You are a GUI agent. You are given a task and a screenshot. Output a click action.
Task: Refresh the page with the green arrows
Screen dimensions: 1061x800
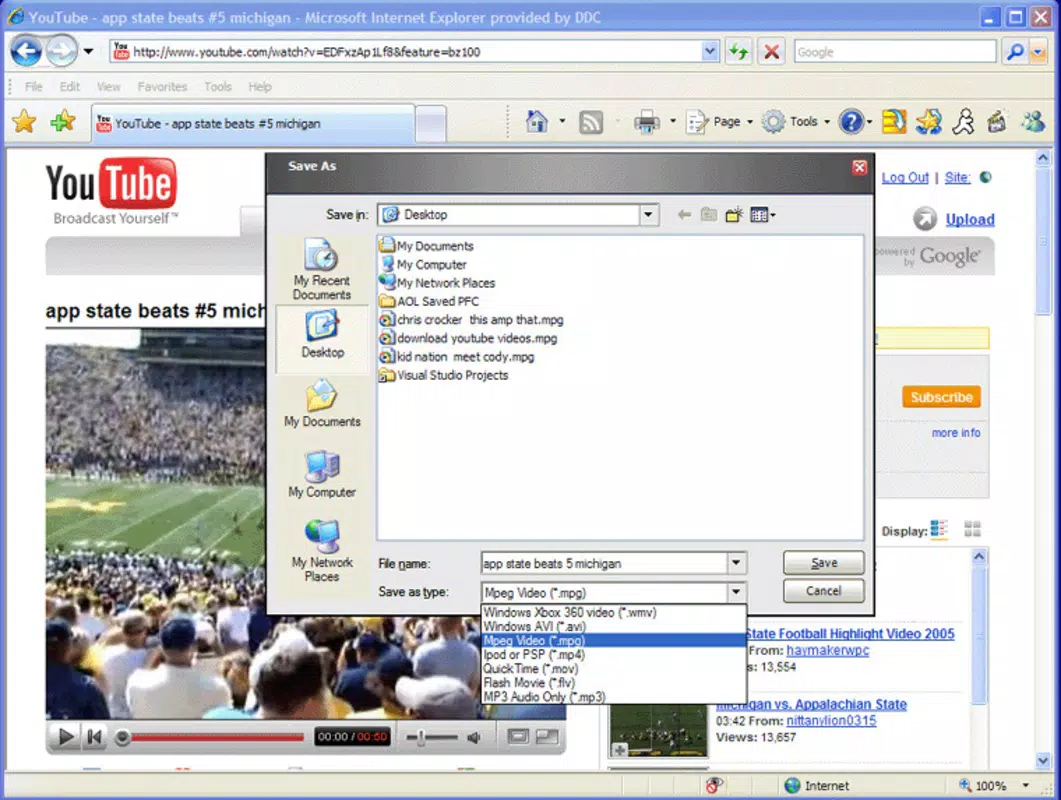tap(738, 51)
